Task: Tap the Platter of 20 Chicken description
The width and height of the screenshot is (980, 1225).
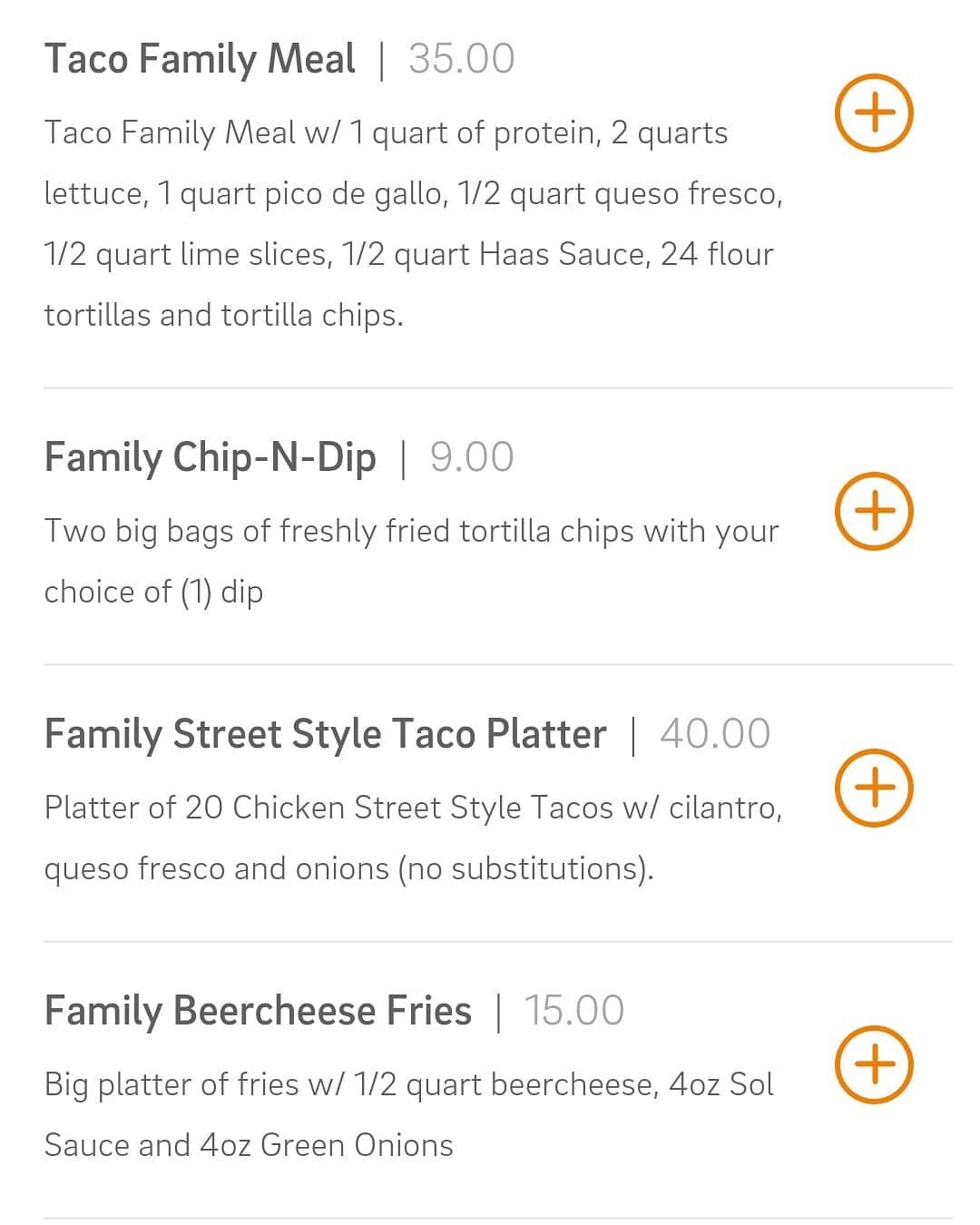Action: click(x=413, y=838)
